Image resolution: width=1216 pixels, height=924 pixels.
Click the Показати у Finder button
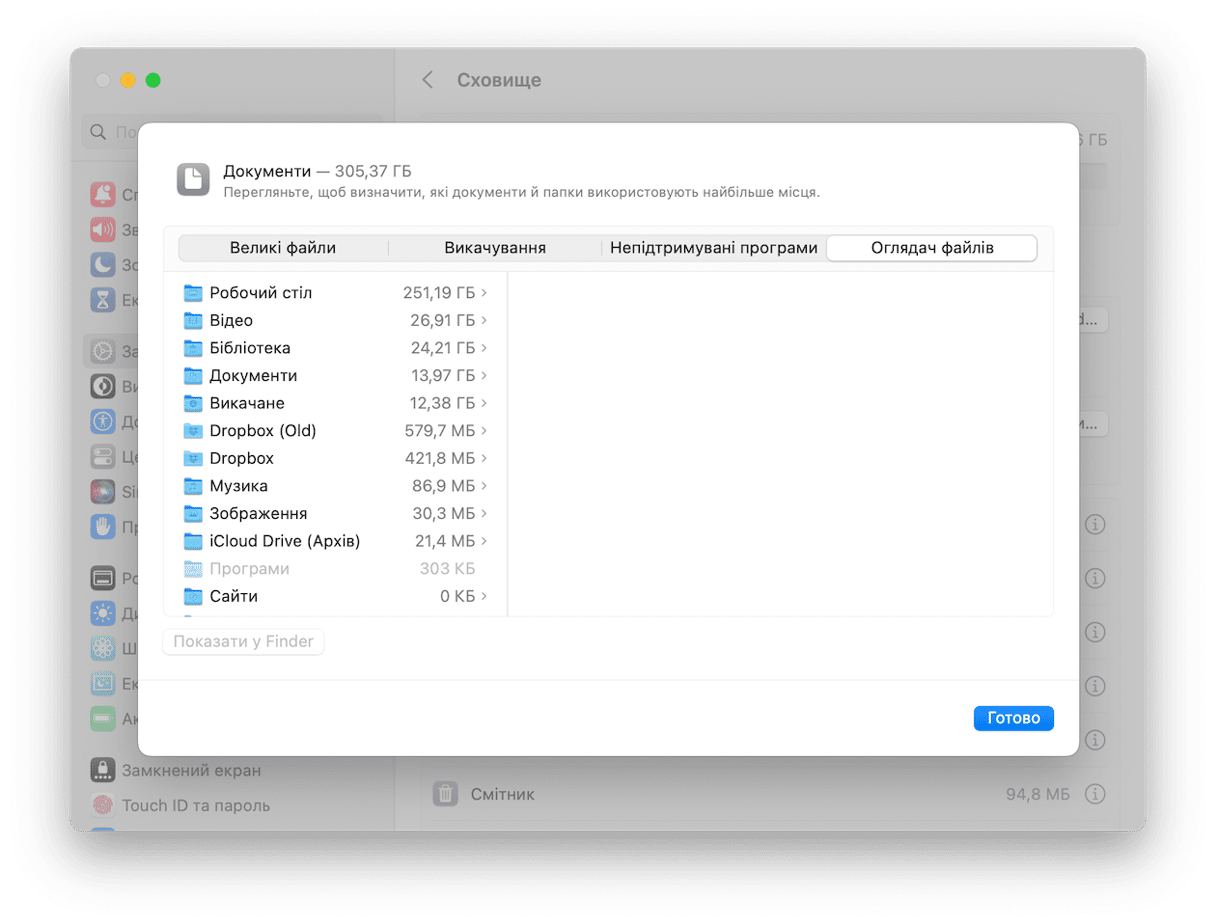[243, 641]
